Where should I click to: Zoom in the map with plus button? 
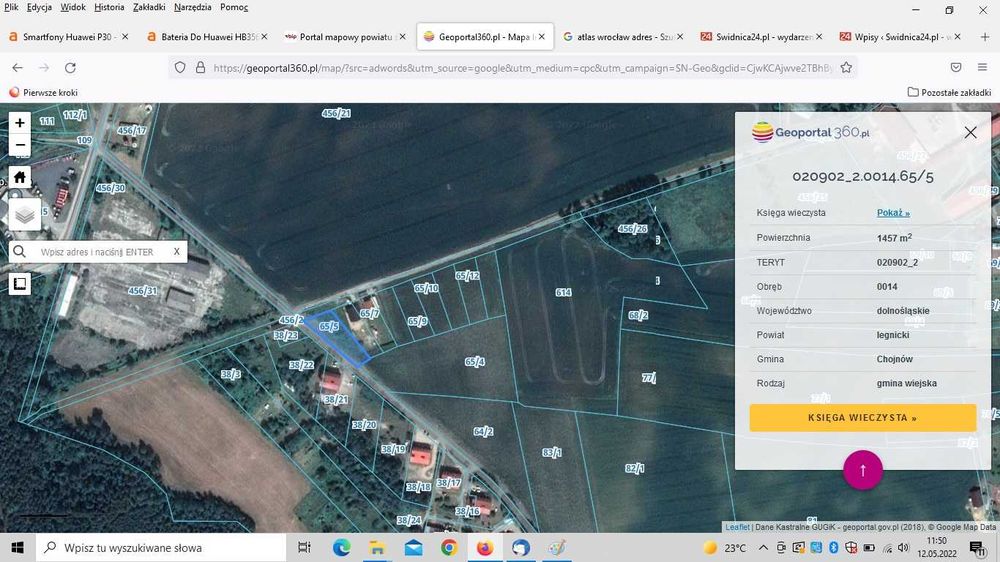[20, 122]
